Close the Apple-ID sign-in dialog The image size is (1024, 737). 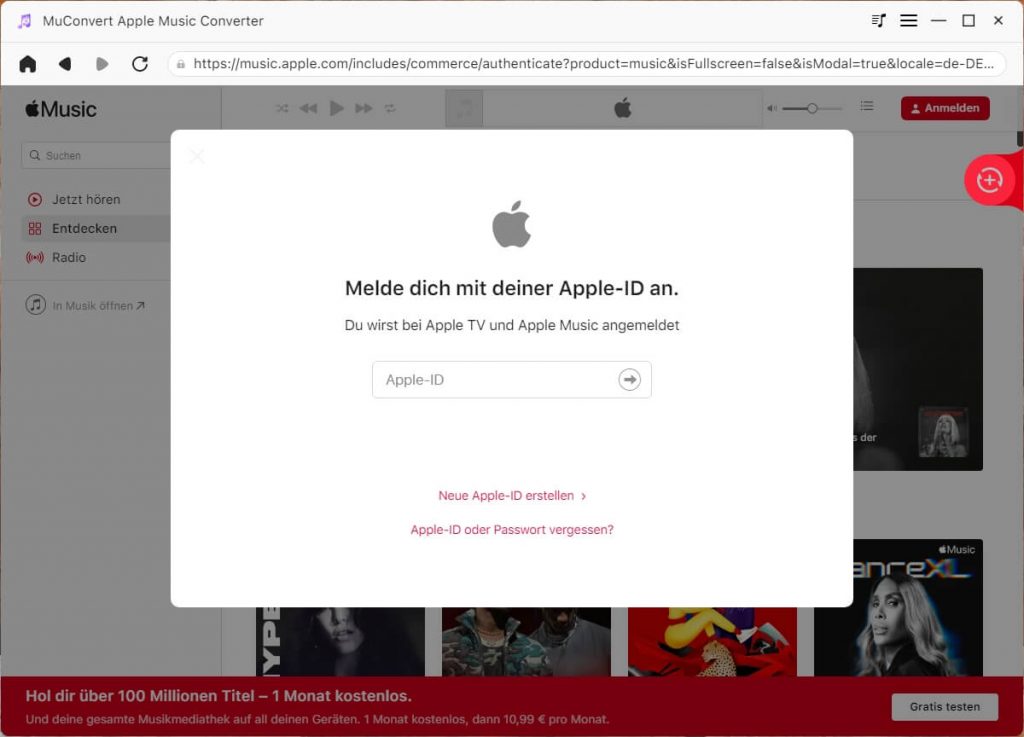point(197,156)
